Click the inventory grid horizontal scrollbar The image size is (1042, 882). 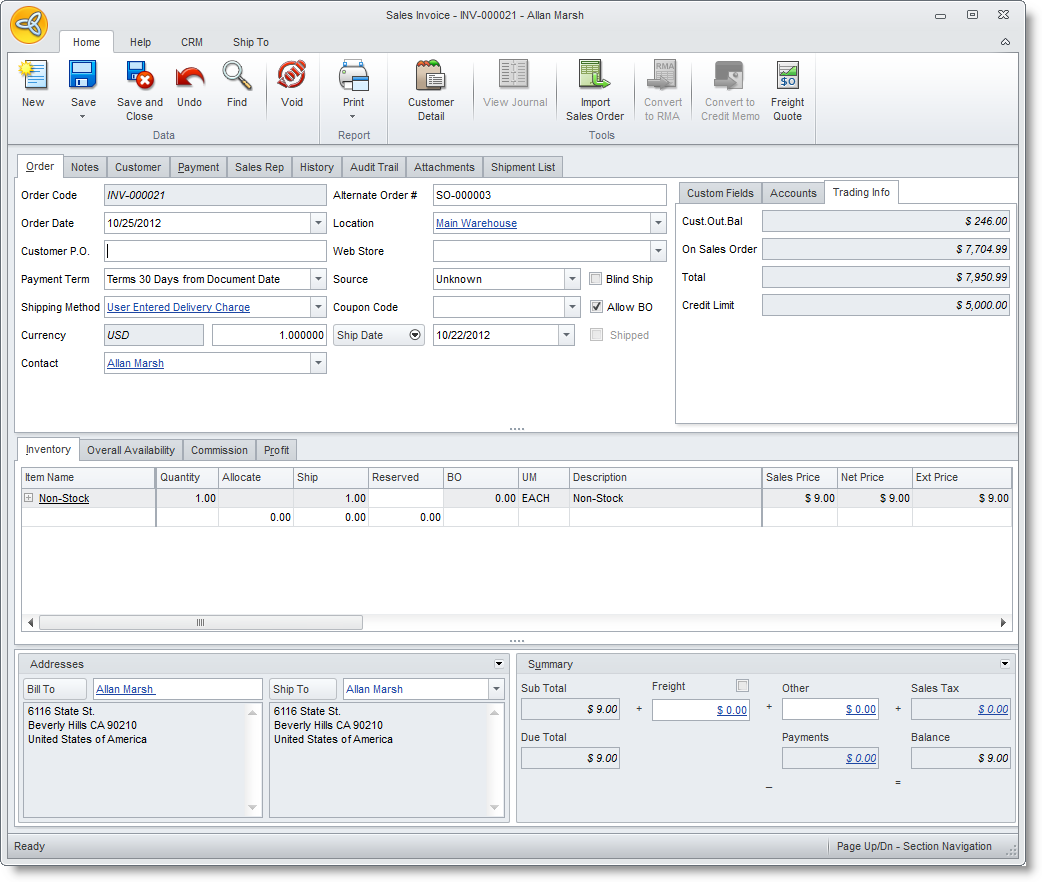(x=200, y=622)
